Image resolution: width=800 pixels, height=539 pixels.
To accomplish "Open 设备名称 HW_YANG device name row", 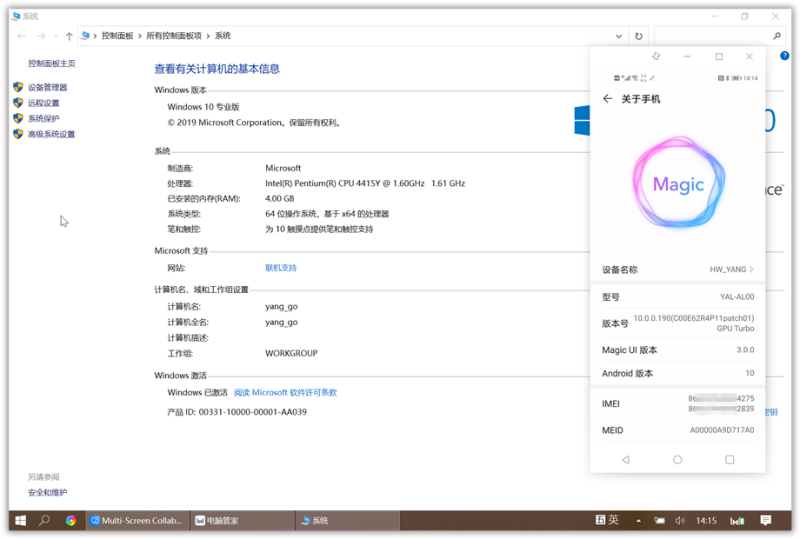I will point(678,270).
